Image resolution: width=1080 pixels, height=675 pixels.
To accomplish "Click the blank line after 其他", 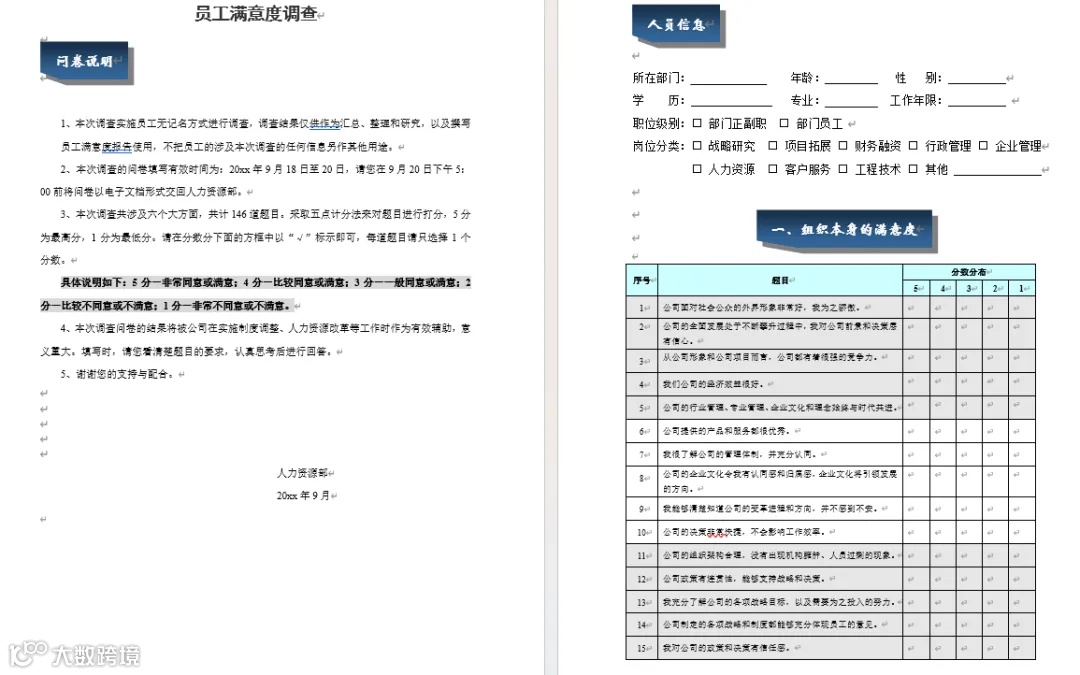I will click(997, 170).
